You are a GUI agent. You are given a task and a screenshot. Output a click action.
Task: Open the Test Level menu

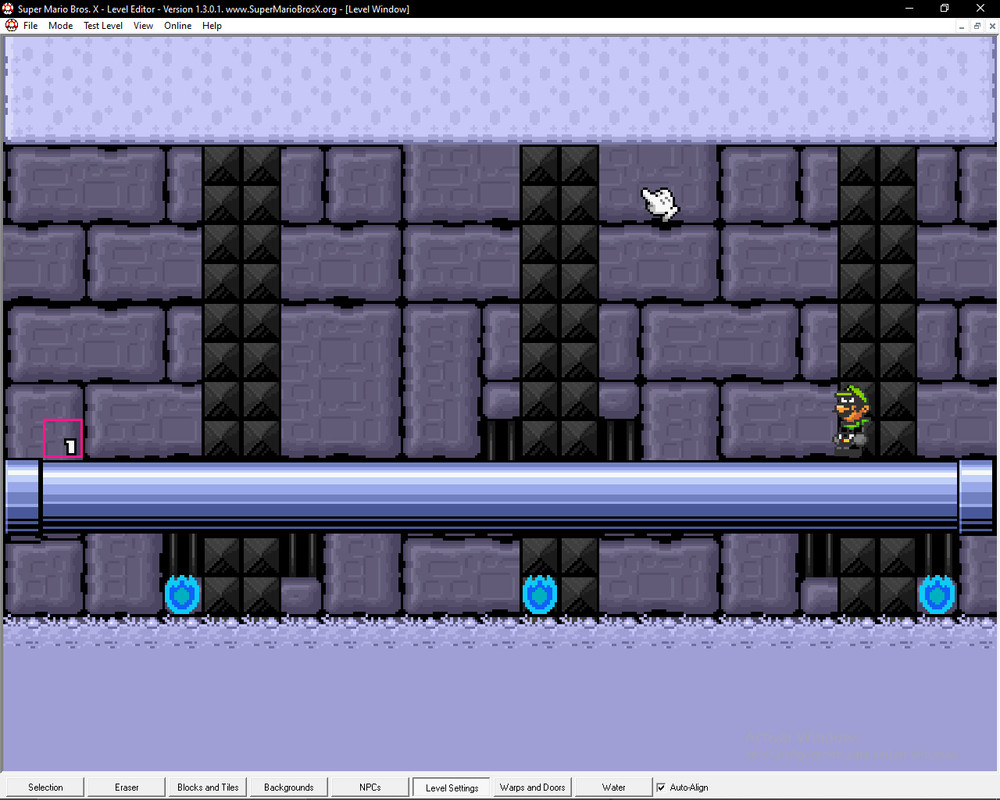coord(103,26)
